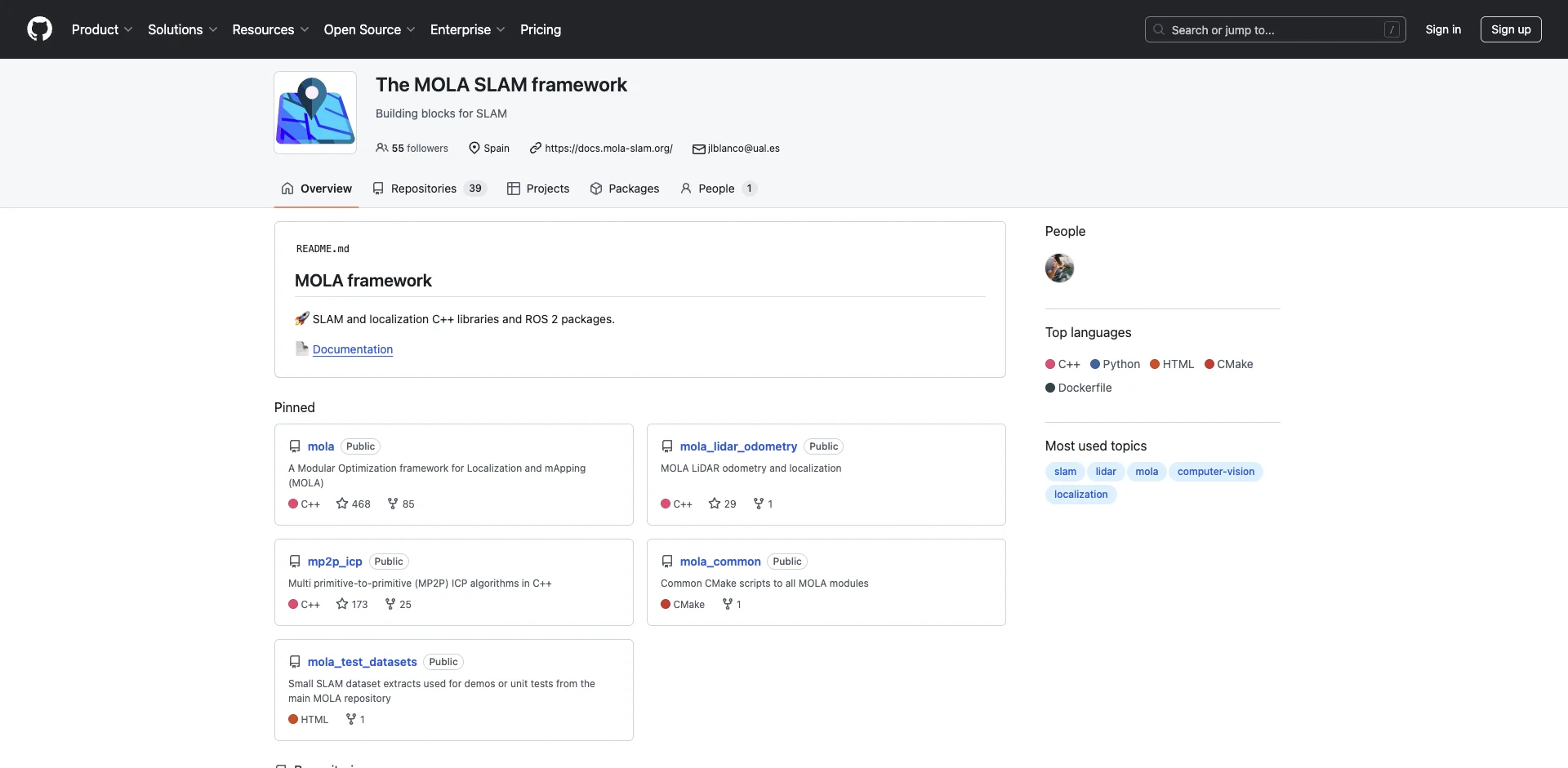Screen dimensions: 1568x768
Task: Click the location pin icon near Spain
Action: pos(474,148)
